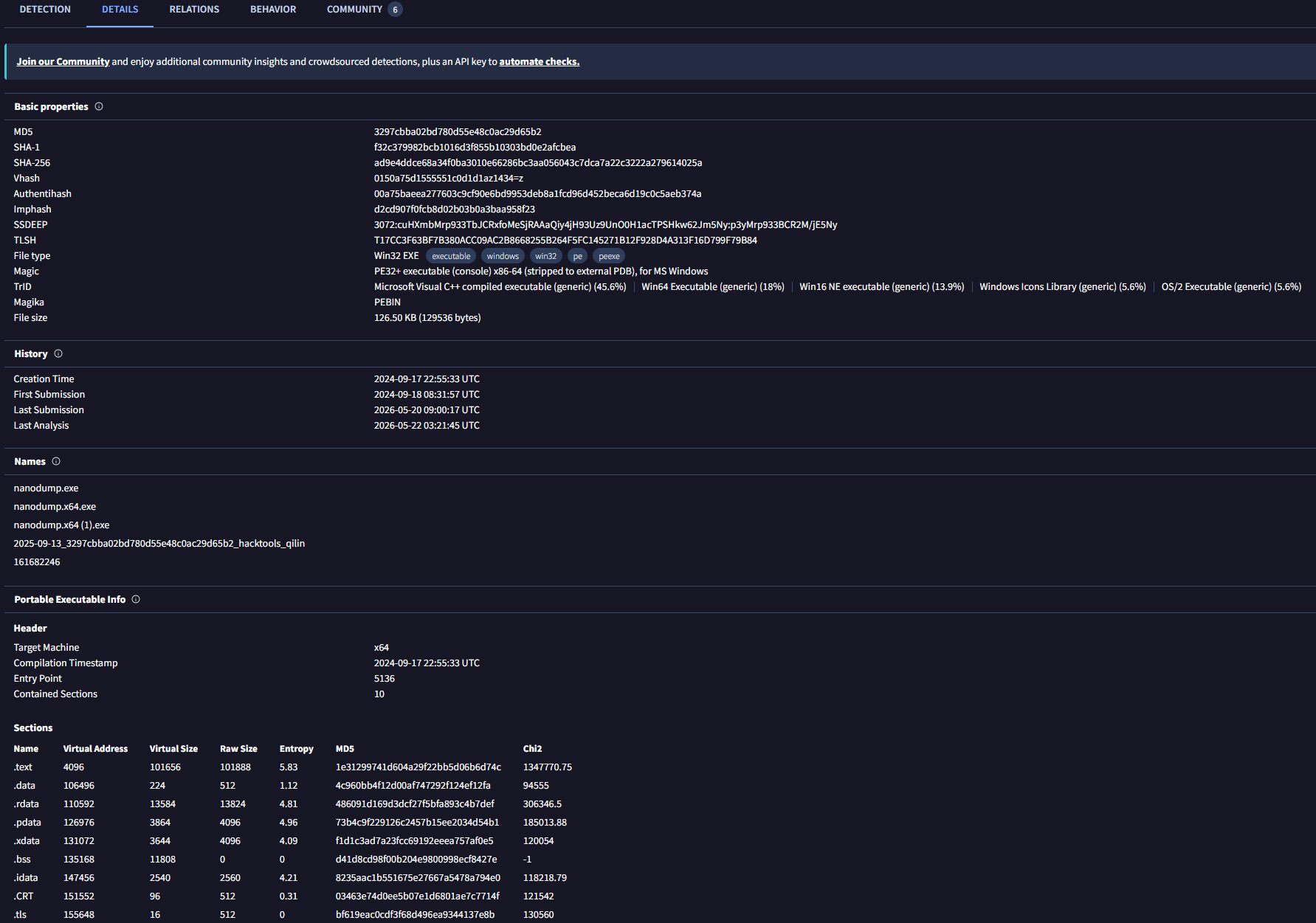Click the Last Submission timestamp
The height and width of the screenshot is (923, 1316).
427,410
